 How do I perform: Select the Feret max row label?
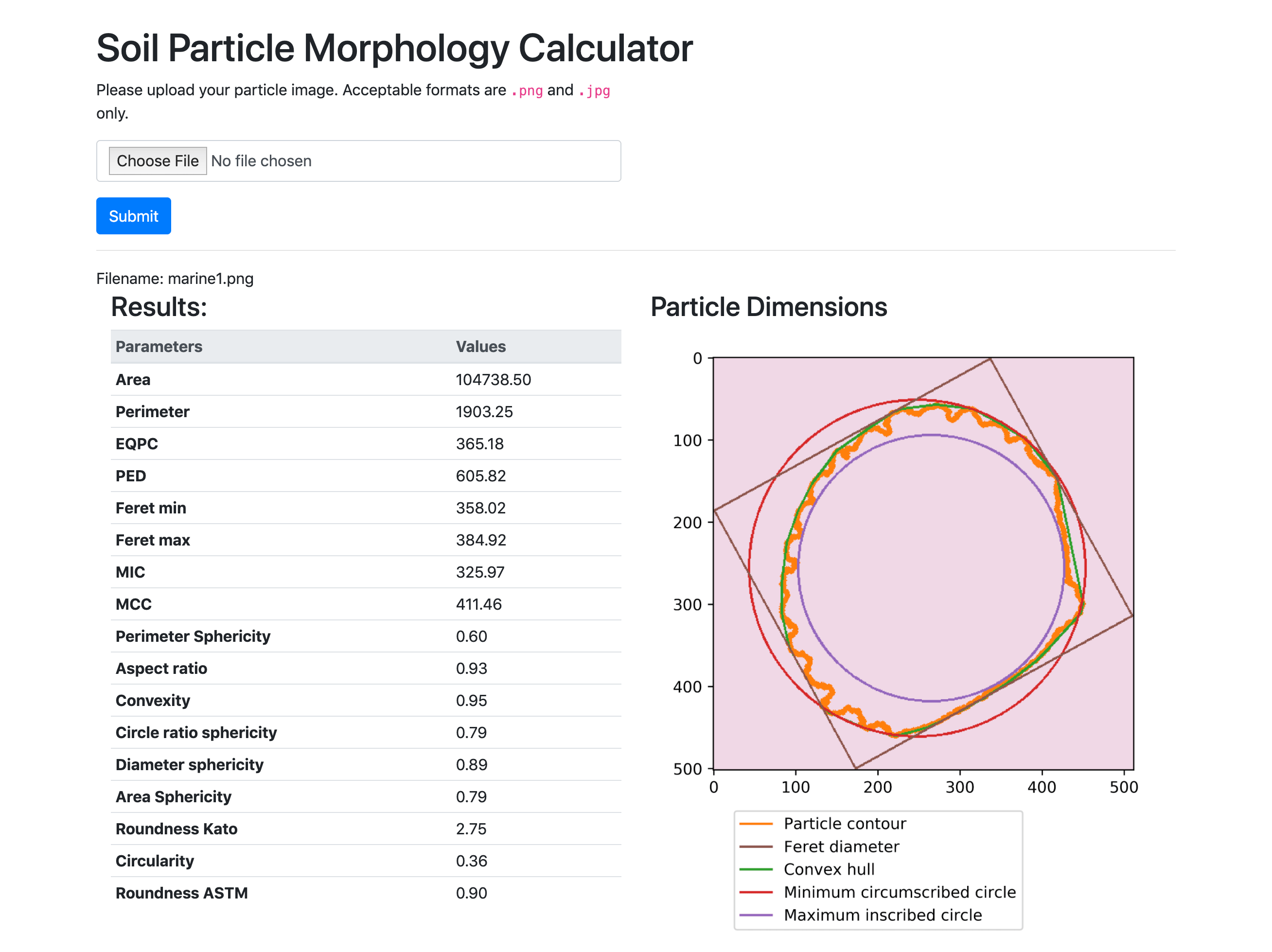(x=152, y=541)
